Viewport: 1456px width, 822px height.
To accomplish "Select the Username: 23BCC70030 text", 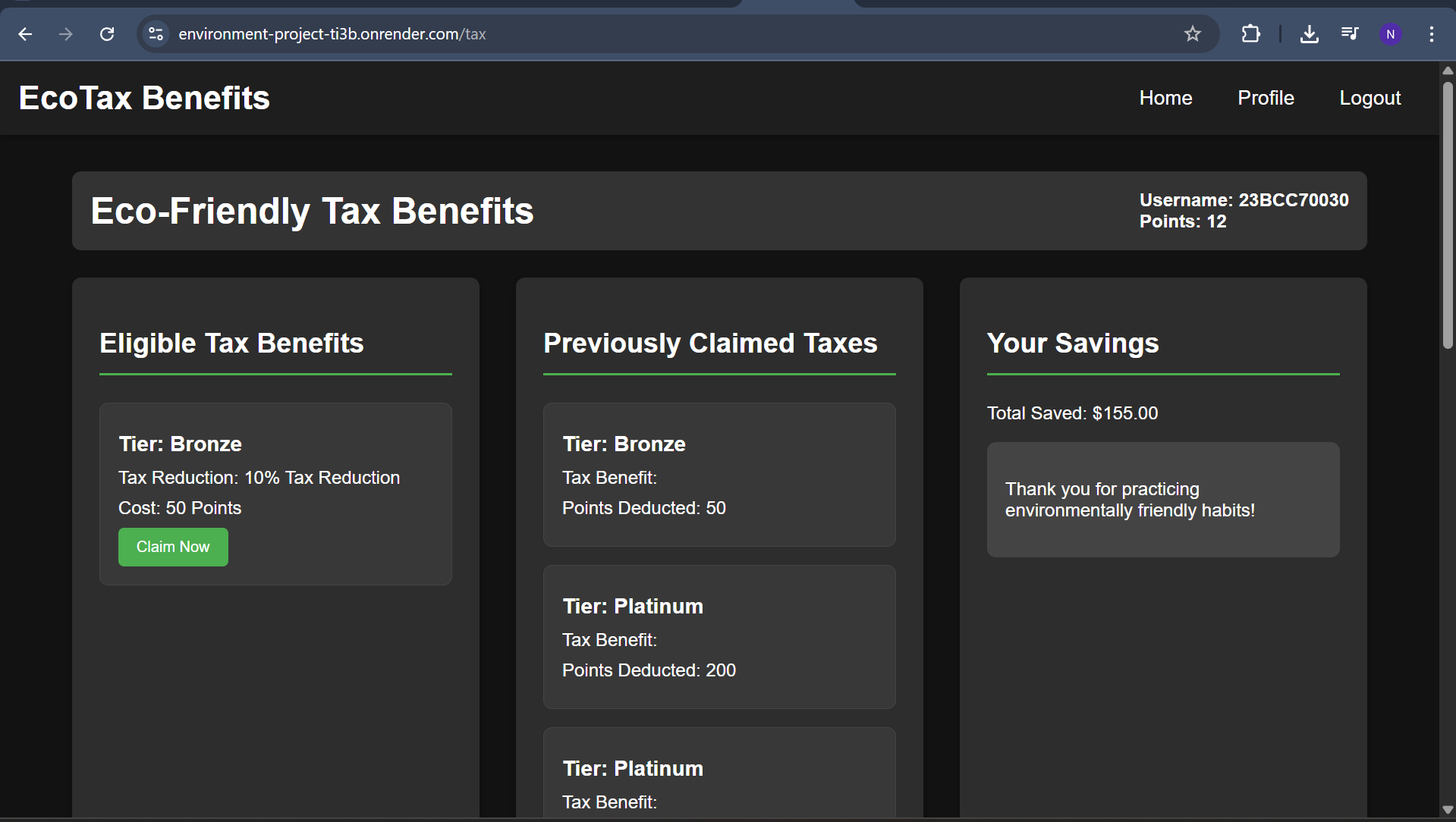I will click(1244, 200).
